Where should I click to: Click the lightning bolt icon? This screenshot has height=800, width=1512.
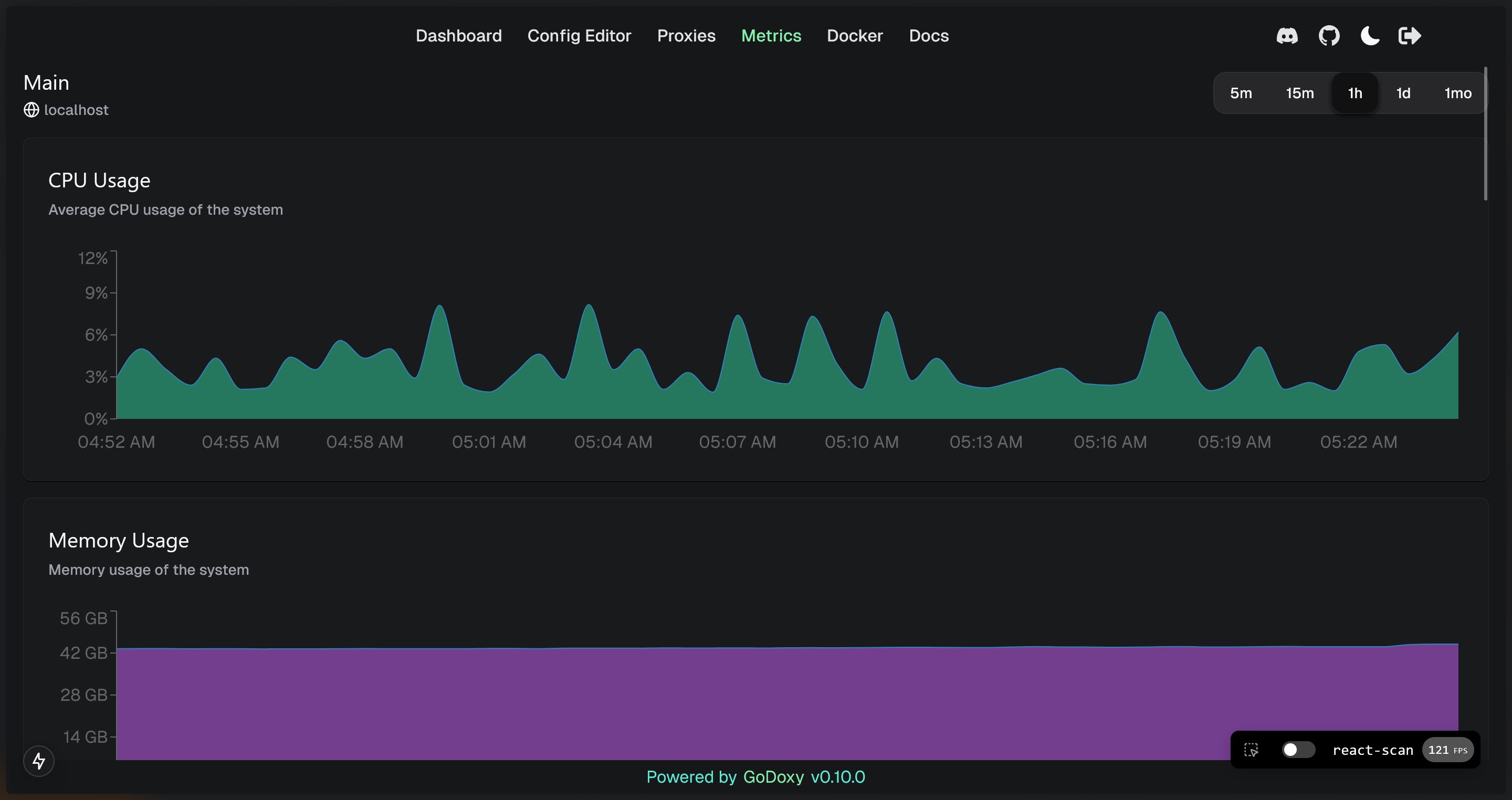click(x=39, y=761)
